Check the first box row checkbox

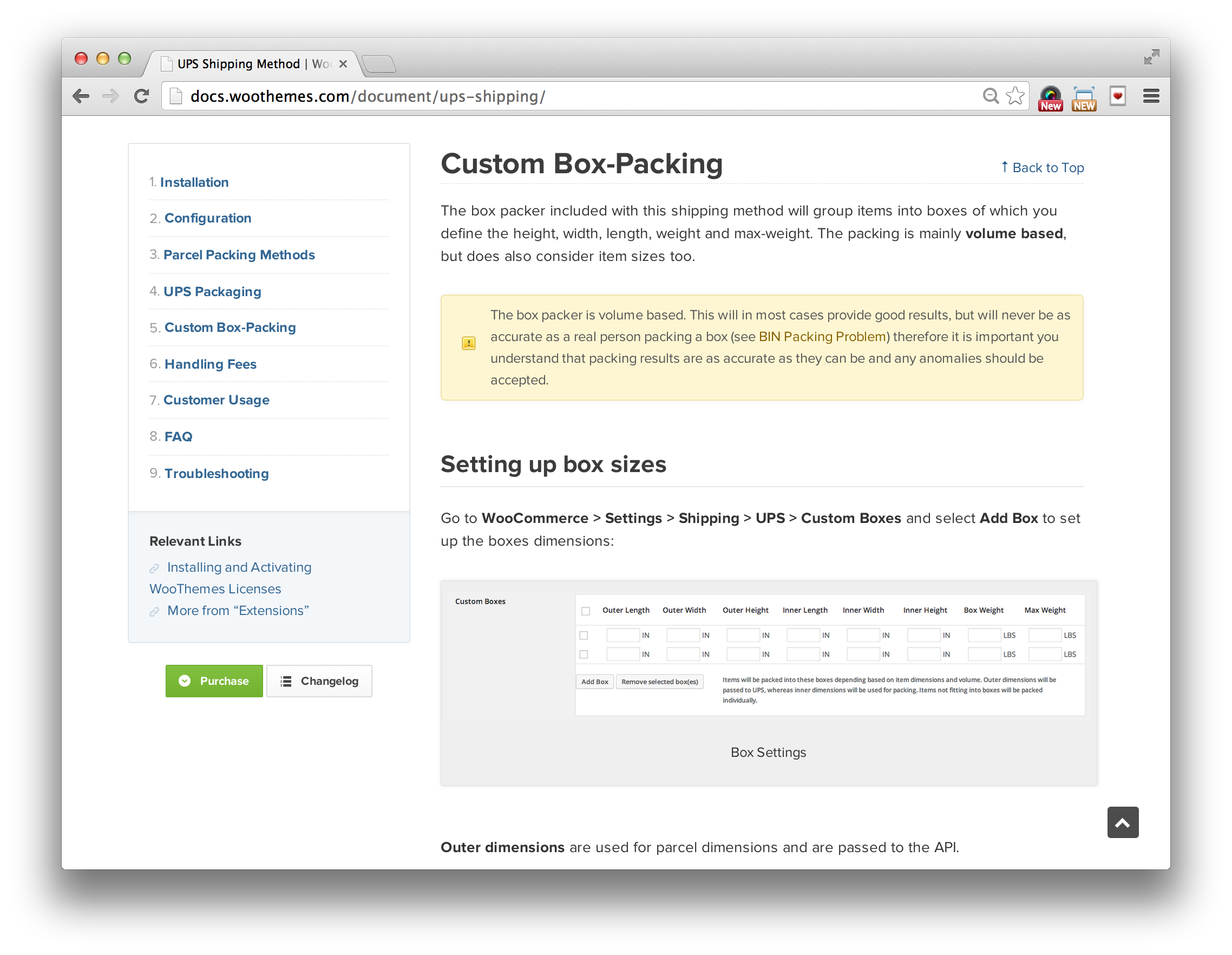tap(584, 635)
